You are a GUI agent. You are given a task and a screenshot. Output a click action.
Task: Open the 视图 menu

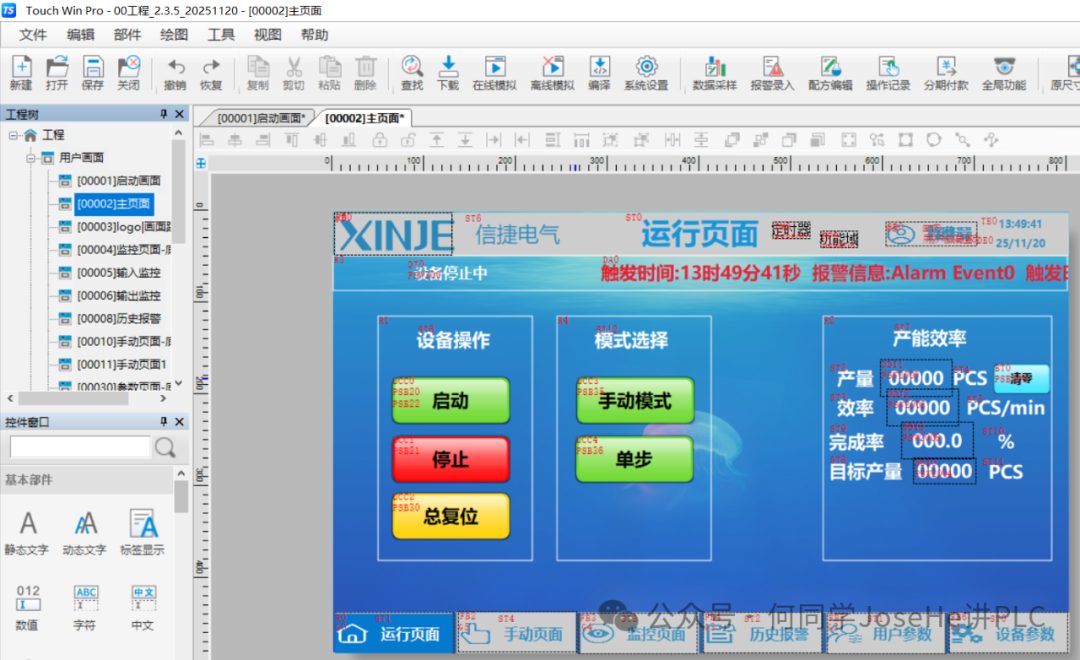[x=267, y=34]
